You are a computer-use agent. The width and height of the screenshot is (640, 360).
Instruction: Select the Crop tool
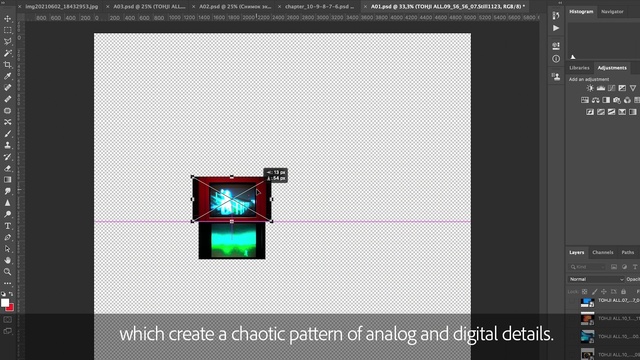(x=7, y=64)
